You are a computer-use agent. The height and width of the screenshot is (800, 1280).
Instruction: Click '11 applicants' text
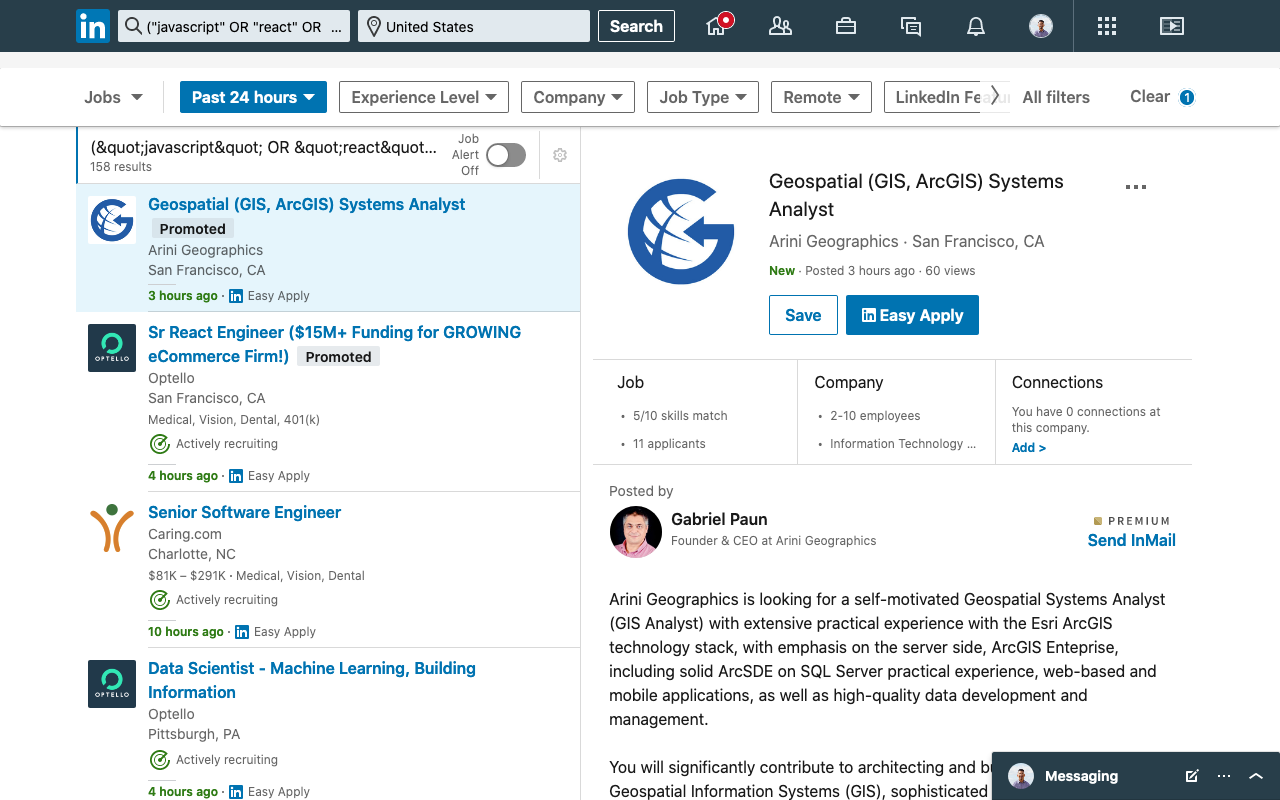pyautogui.click(x=669, y=444)
